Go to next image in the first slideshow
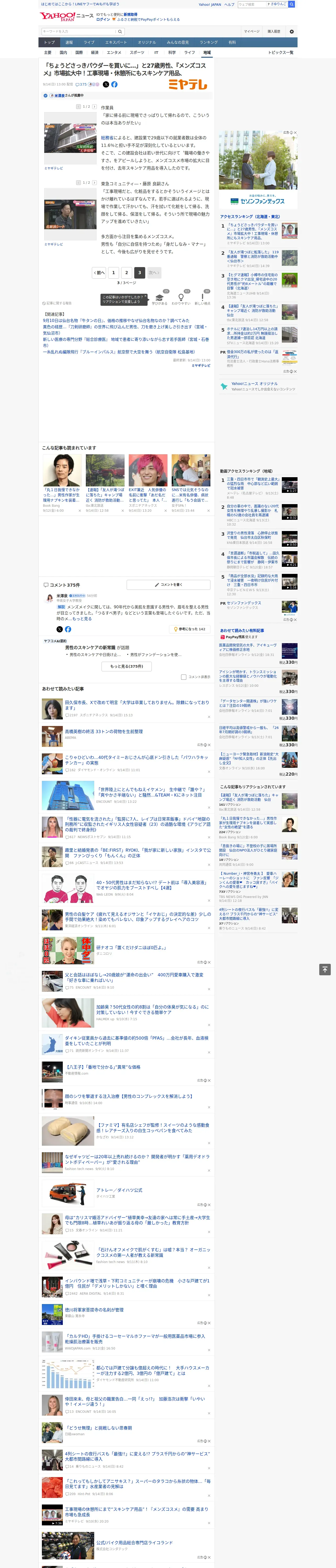 click(x=94, y=107)
